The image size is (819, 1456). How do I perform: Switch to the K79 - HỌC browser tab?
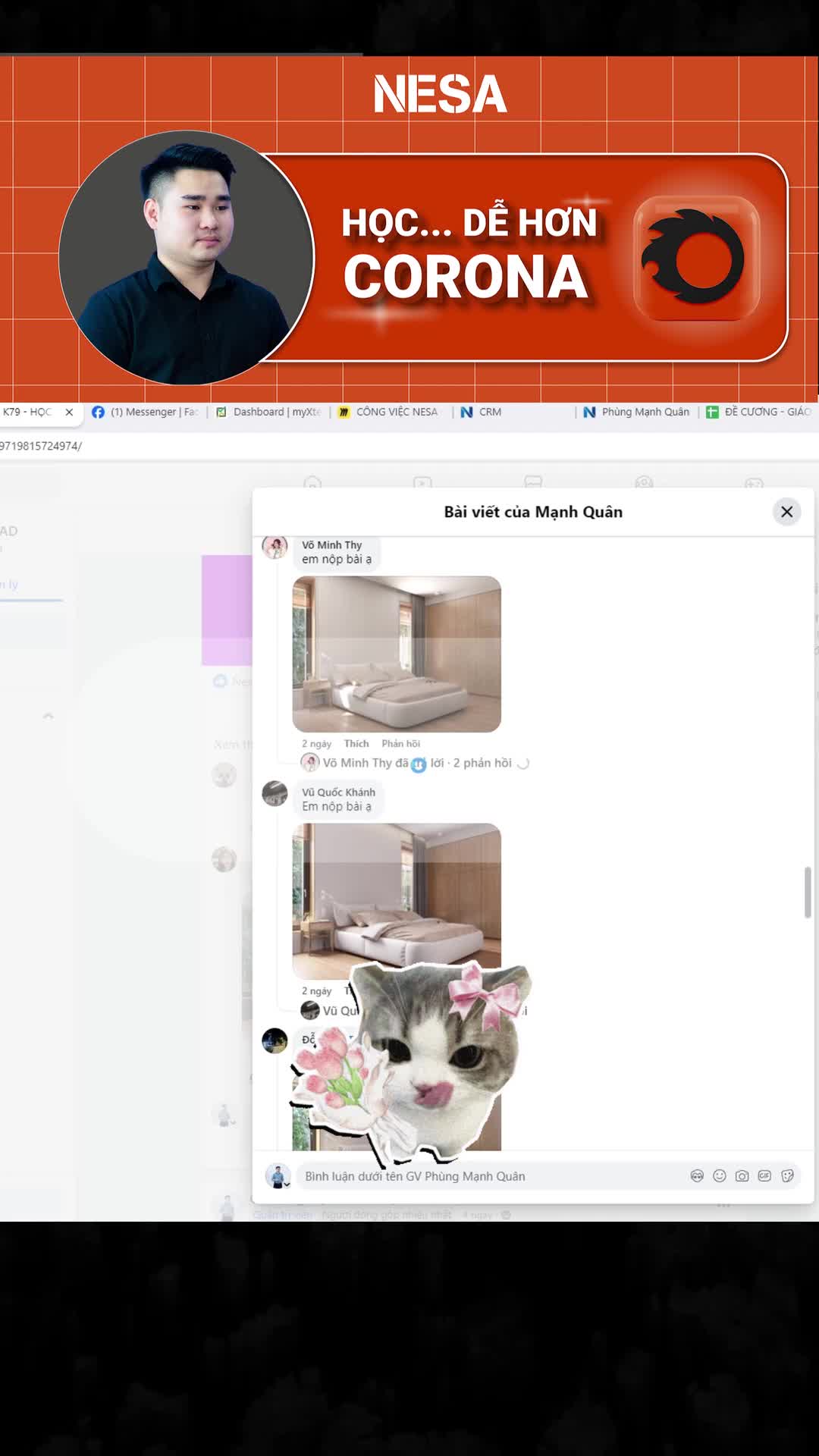28,412
